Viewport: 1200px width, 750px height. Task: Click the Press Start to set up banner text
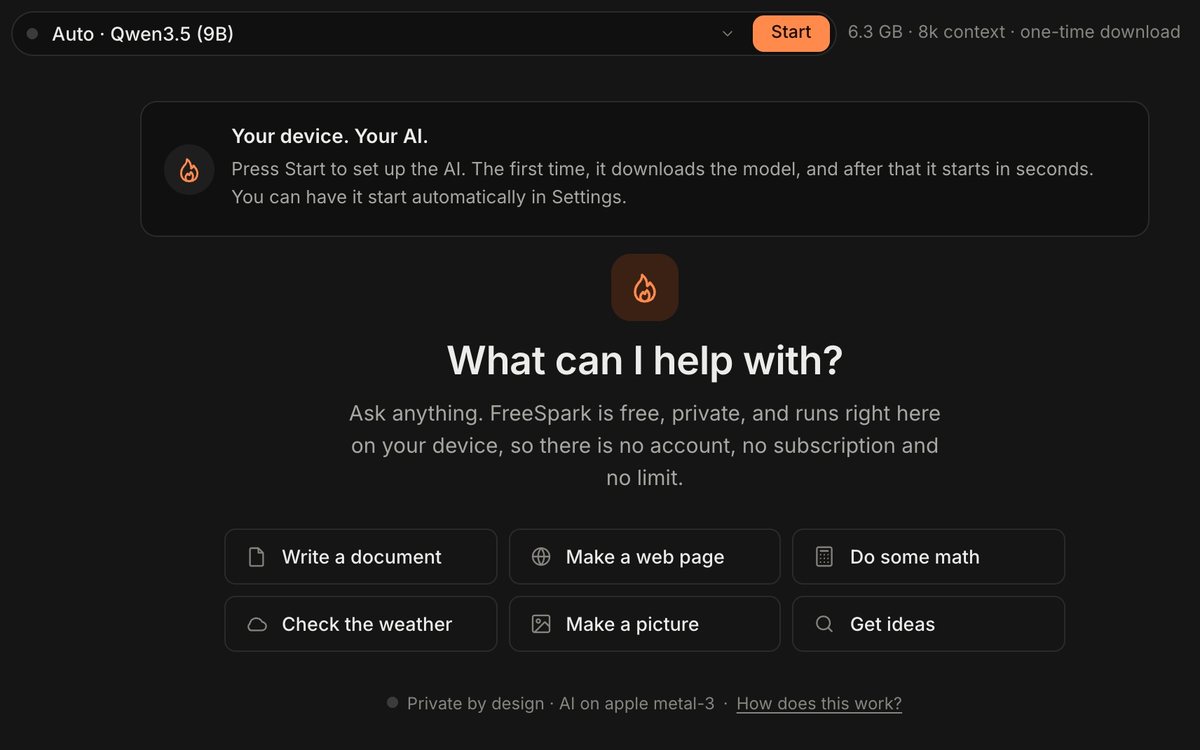(662, 183)
